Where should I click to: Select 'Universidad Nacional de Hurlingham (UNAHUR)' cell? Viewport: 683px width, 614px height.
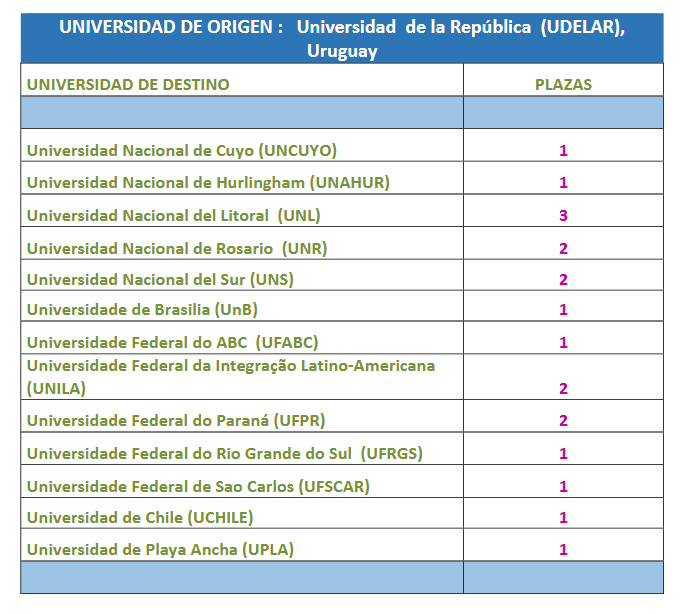[x=242, y=178]
